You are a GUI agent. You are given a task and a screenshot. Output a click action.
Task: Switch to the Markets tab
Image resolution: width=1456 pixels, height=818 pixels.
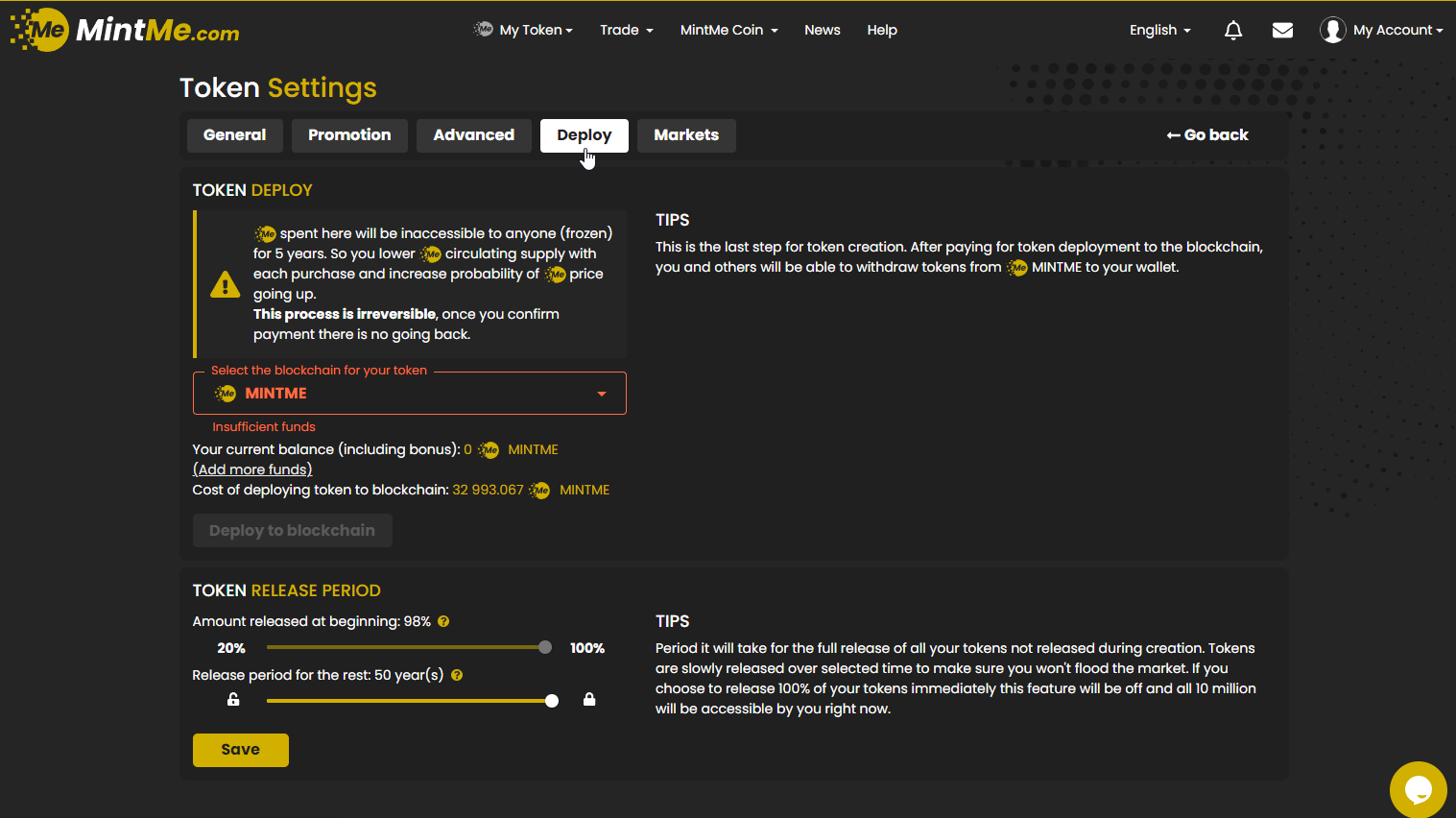[686, 135]
